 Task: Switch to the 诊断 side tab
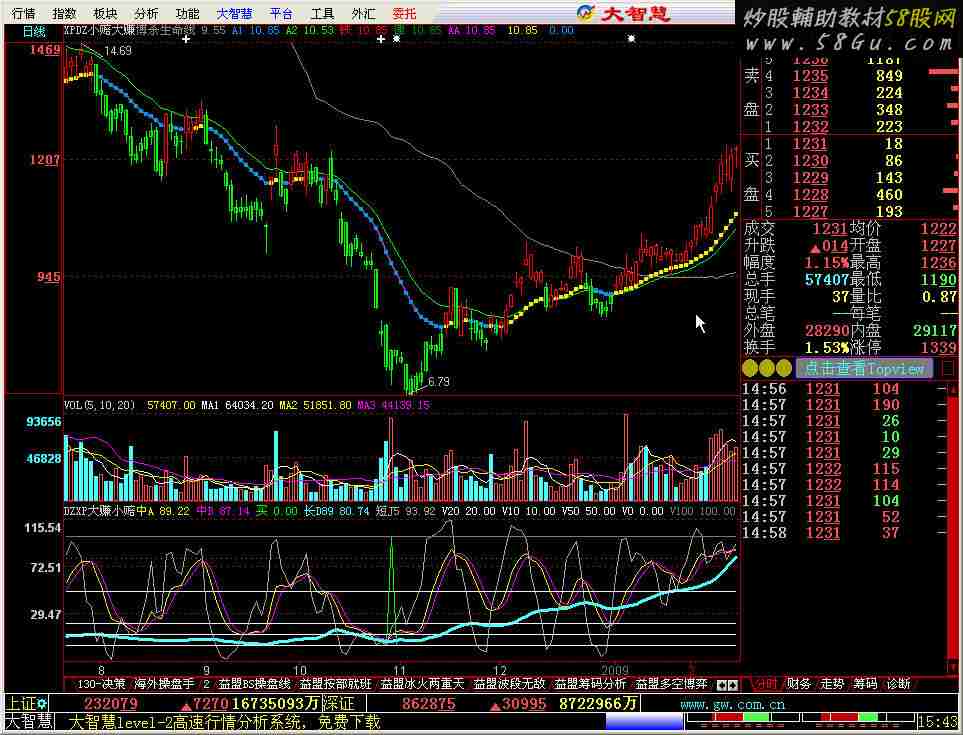point(899,683)
